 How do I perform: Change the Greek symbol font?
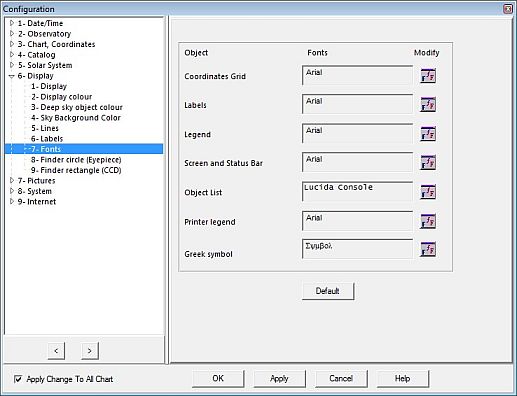428,249
